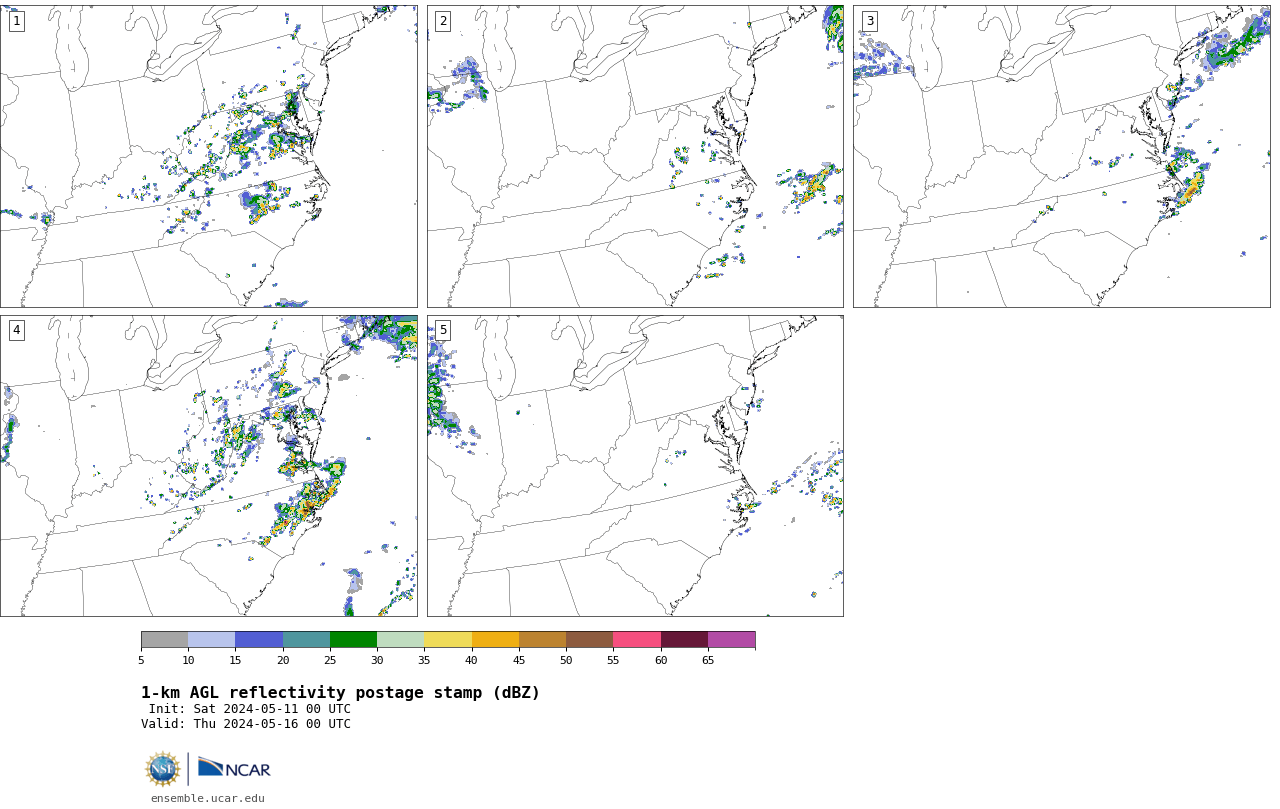Click the colorbar tick label '65'
The height and width of the screenshot is (809, 1280).
pos(708,660)
